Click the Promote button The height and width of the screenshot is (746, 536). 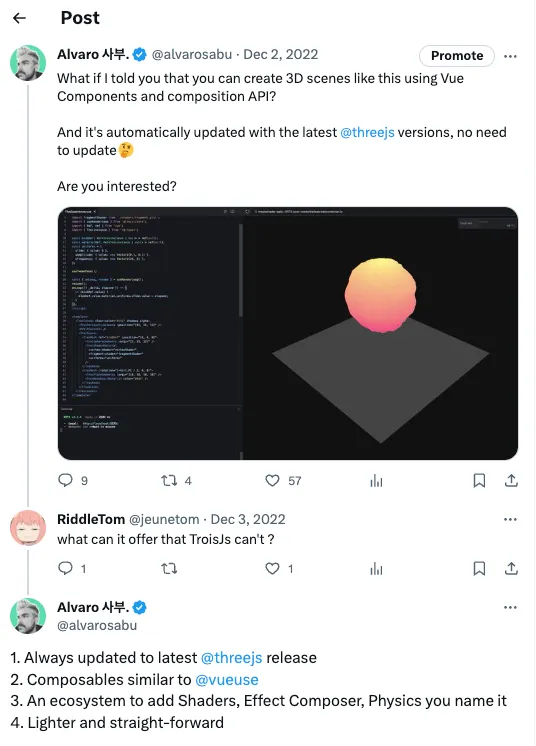[457, 56]
